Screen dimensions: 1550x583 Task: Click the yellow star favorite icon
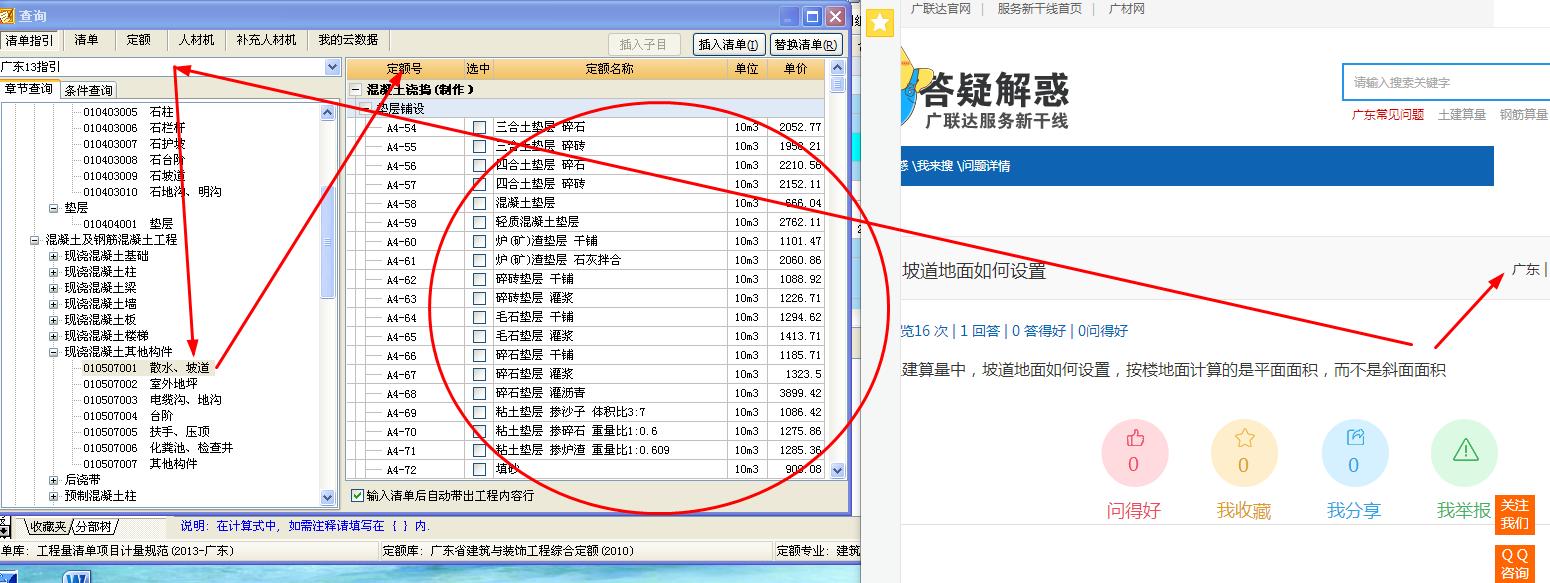pos(879,22)
